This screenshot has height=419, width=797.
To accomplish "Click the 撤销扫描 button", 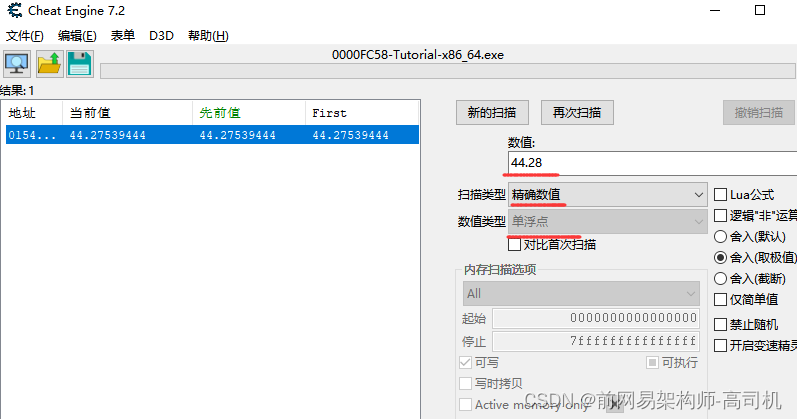I will pyautogui.click(x=758, y=112).
